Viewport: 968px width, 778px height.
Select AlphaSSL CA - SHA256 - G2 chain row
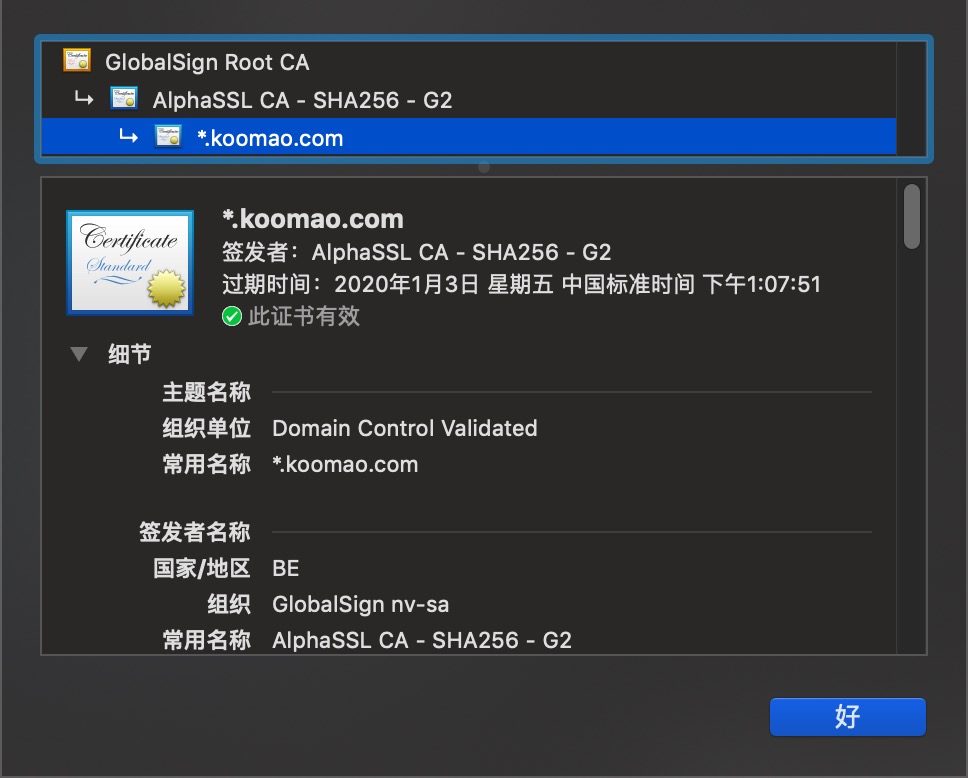point(469,99)
